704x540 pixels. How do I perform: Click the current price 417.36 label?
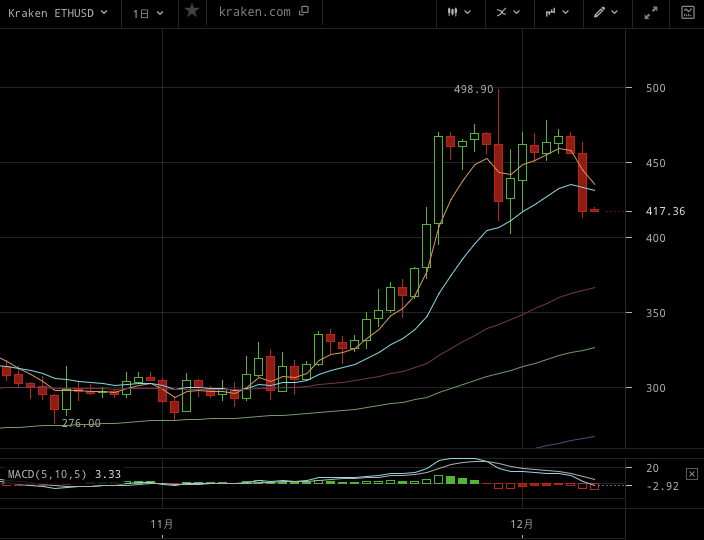point(665,211)
